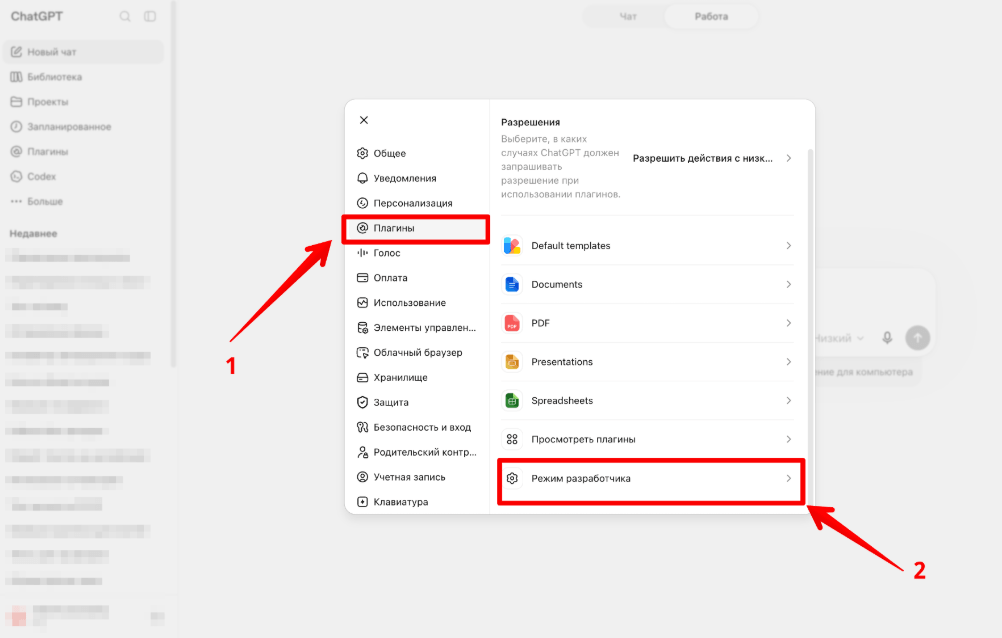Open the permissions dropdown "Разрешить действия"
The width and height of the screenshot is (1002, 638).
pyautogui.click(x=713, y=158)
